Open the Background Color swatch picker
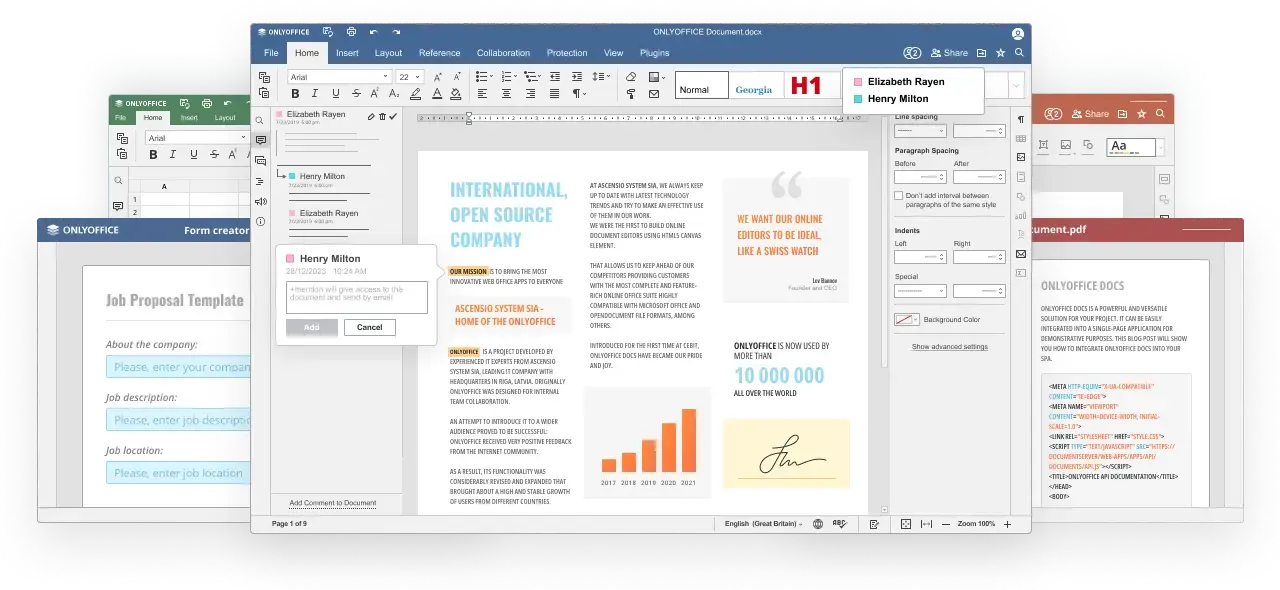 point(906,320)
